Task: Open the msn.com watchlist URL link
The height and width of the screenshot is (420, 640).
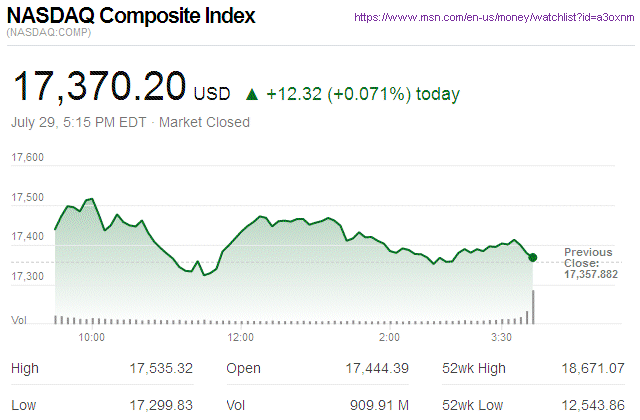Action: (494, 18)
